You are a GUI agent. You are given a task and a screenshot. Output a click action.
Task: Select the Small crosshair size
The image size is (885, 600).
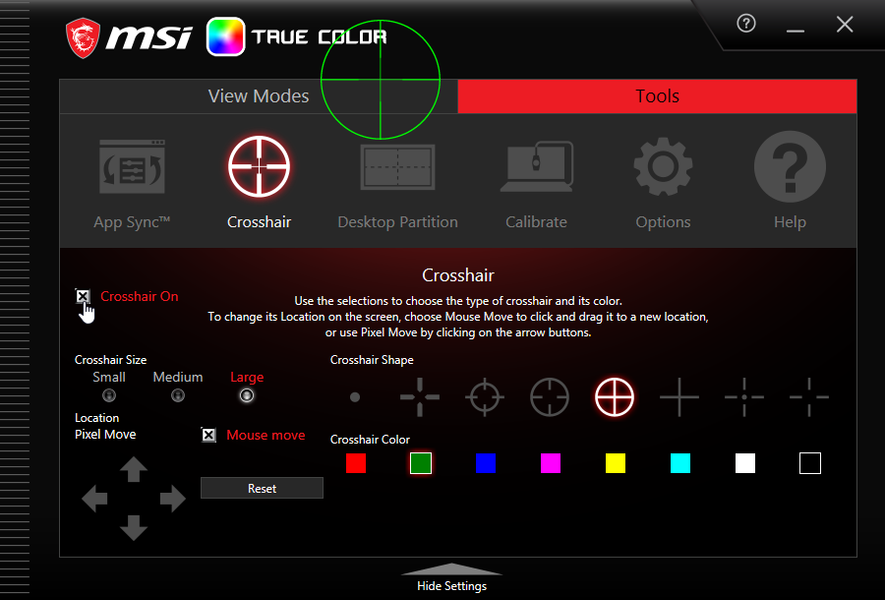pos(109,396)
